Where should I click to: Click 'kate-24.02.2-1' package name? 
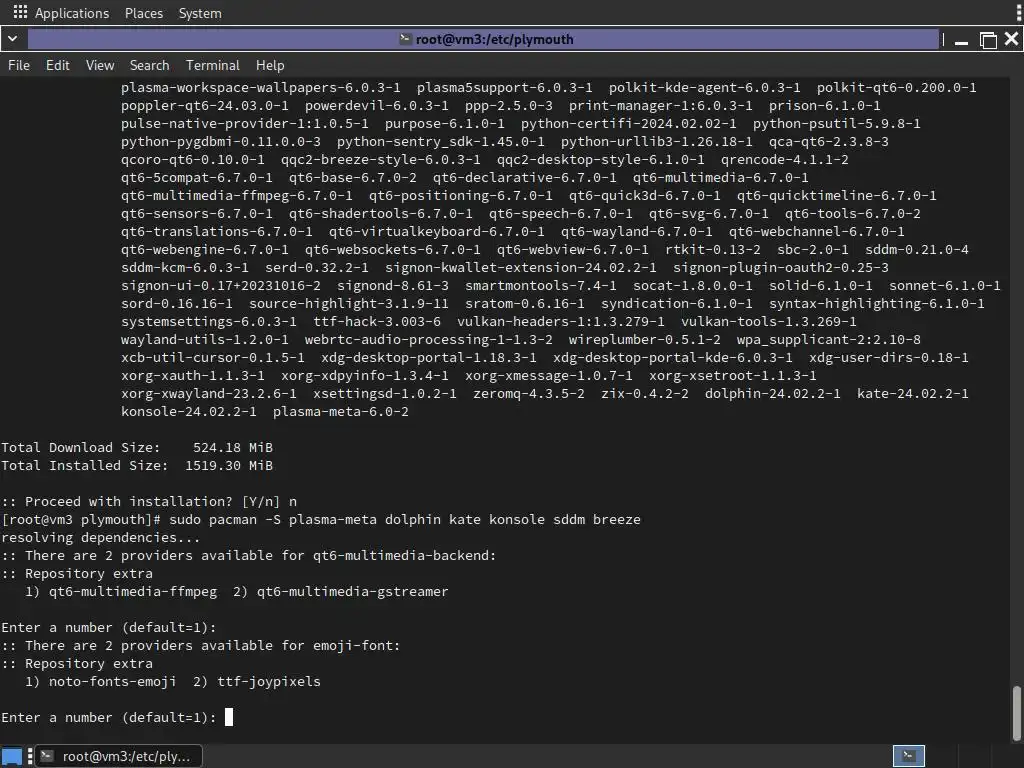(x=913, y=394)
